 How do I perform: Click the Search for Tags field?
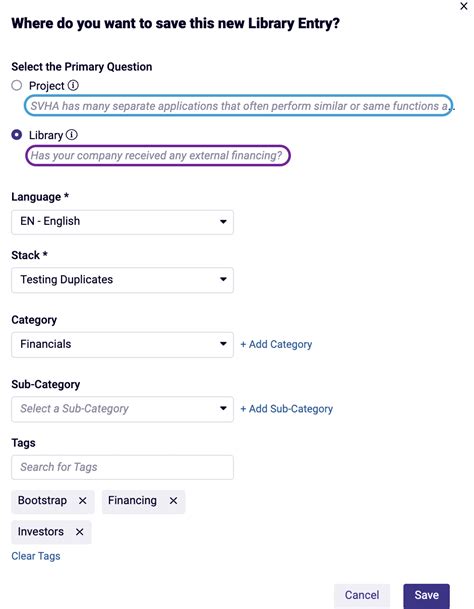click(122, 467)
